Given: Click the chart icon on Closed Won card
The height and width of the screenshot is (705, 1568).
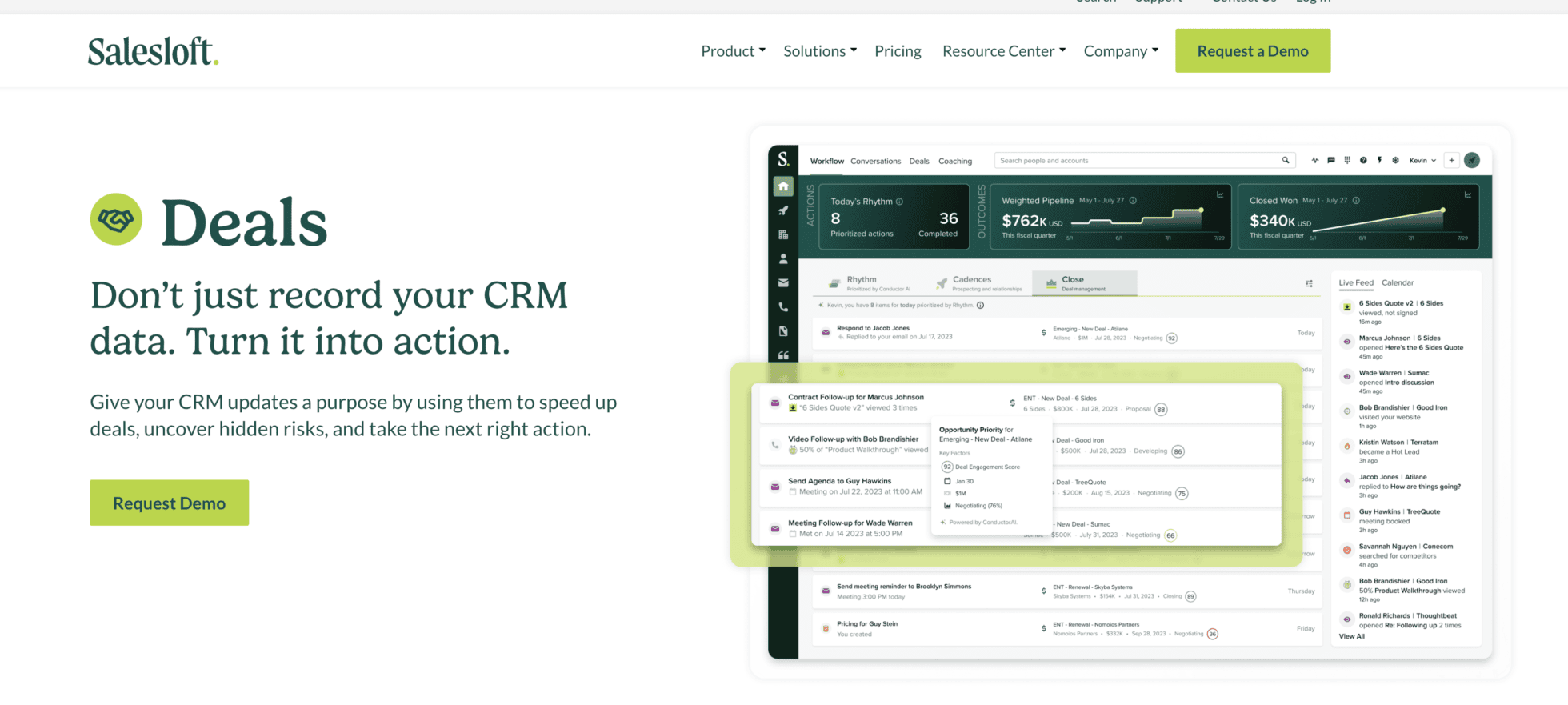Looking at the screenshot, I should [1468, 194].
